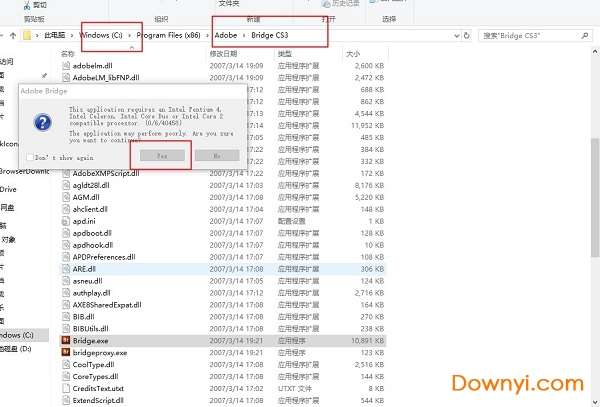Screen dimensions: 600x407
Task: Click the asneu.dll file icon
Action: coord(66,281)
